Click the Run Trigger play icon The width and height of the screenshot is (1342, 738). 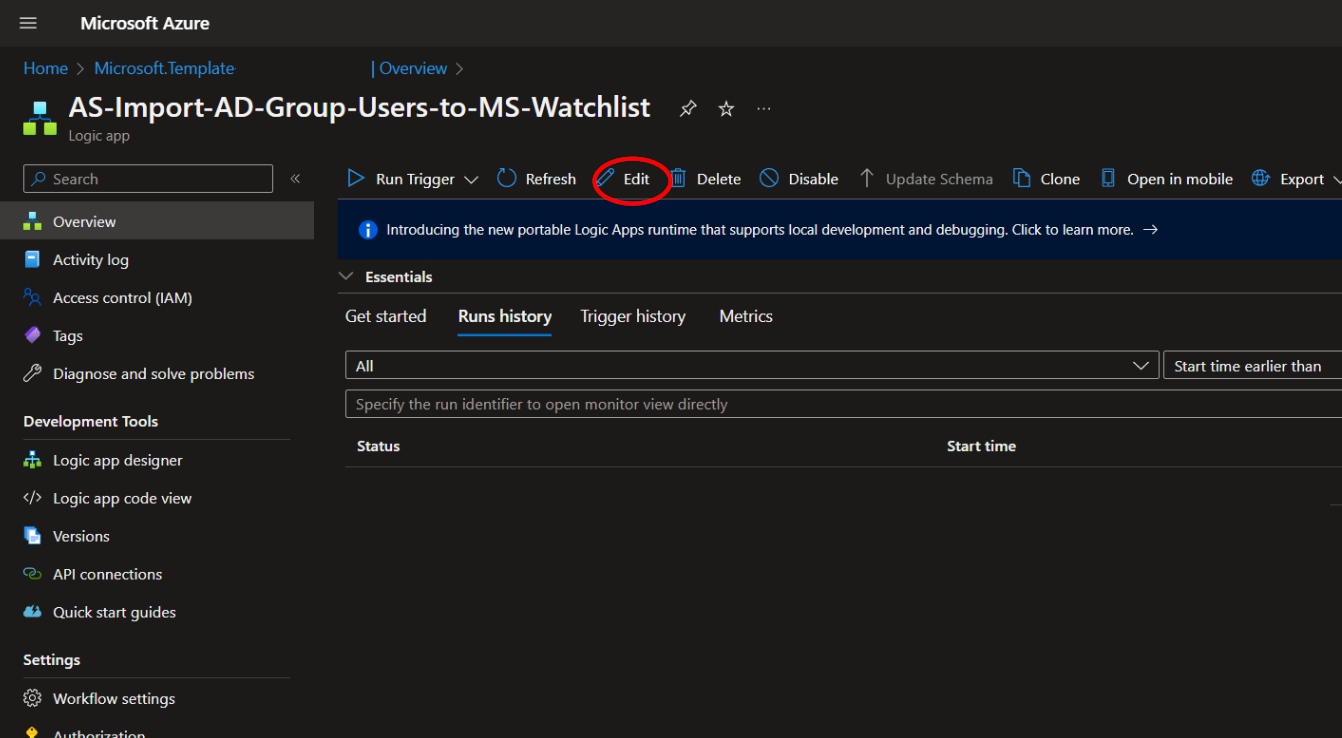(356, 178)
